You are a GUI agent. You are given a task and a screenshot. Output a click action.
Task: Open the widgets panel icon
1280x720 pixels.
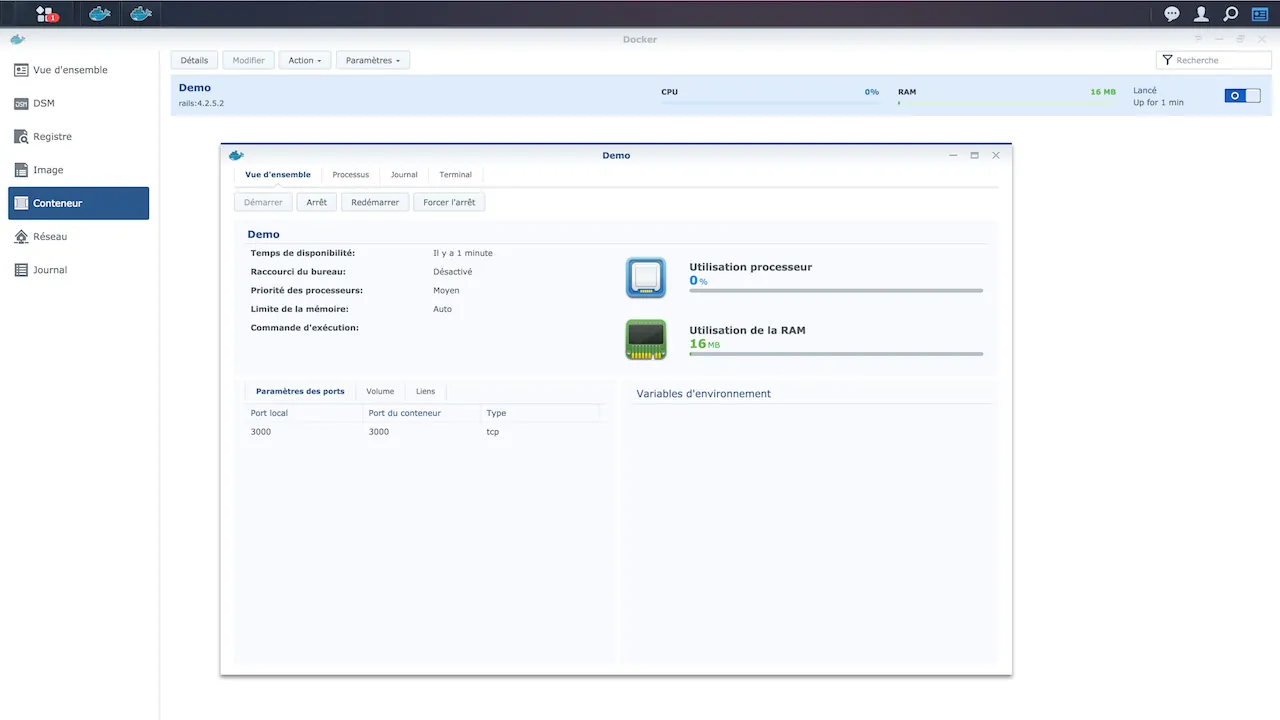(x=1260, y=14)
